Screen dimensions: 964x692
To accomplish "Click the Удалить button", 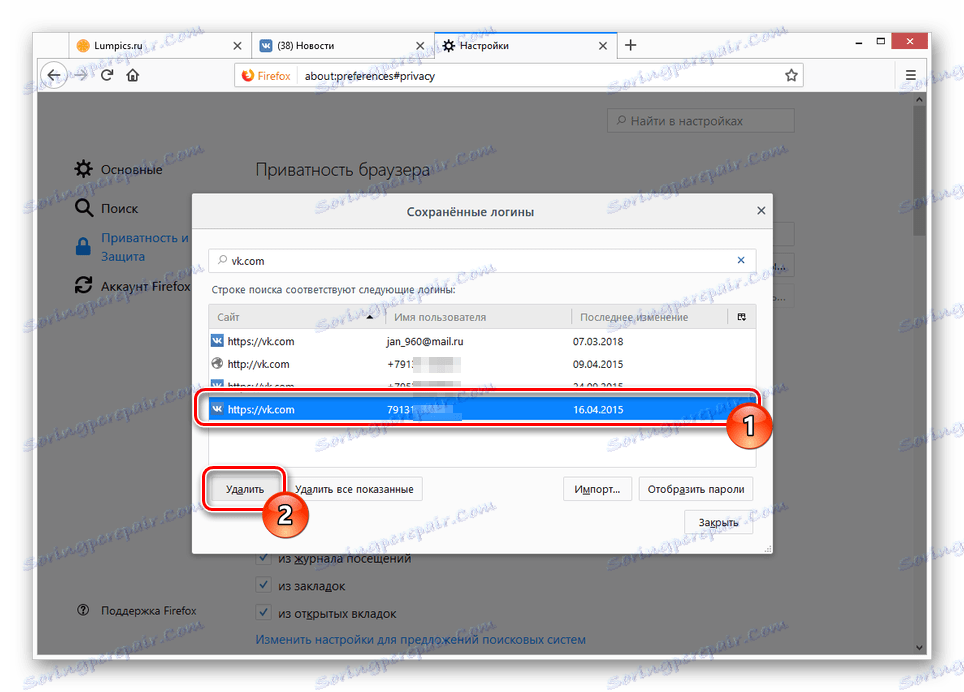I will (x=245, y=489).
